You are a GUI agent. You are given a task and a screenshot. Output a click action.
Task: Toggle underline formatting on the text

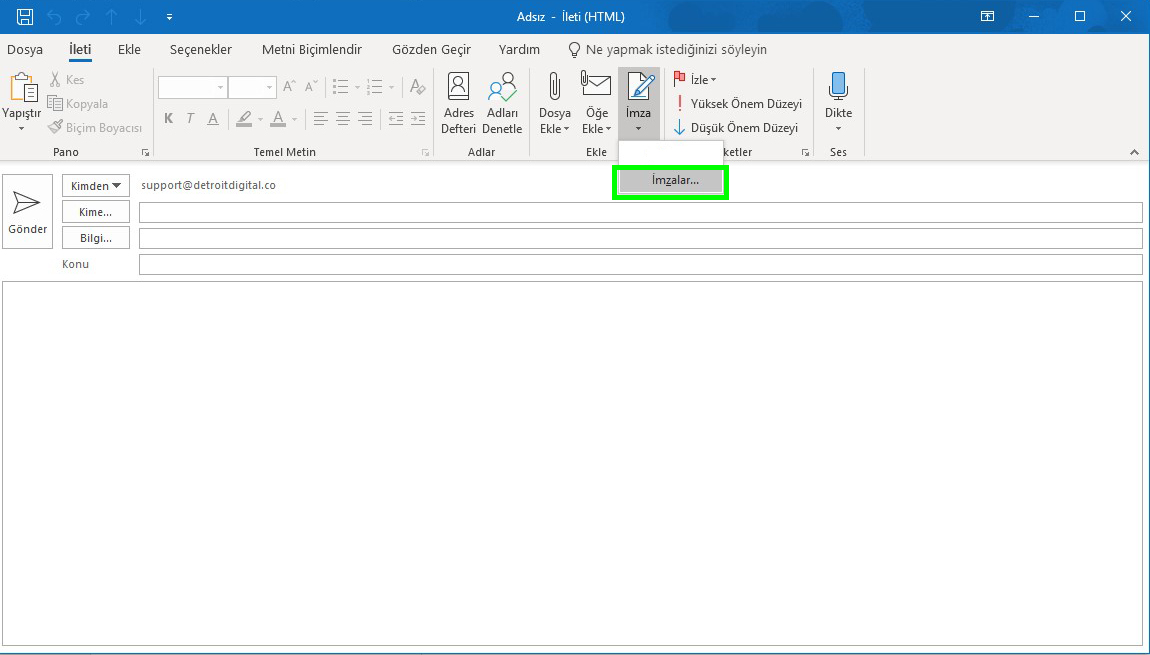(211, 118)
